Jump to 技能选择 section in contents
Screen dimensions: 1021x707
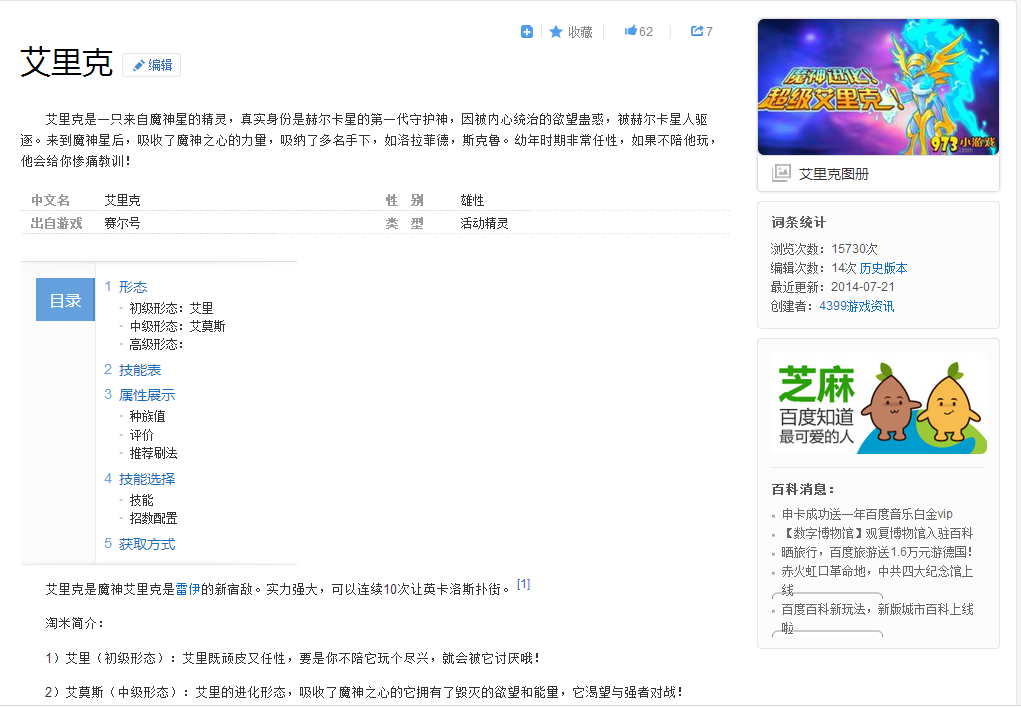tap(147, 479)
